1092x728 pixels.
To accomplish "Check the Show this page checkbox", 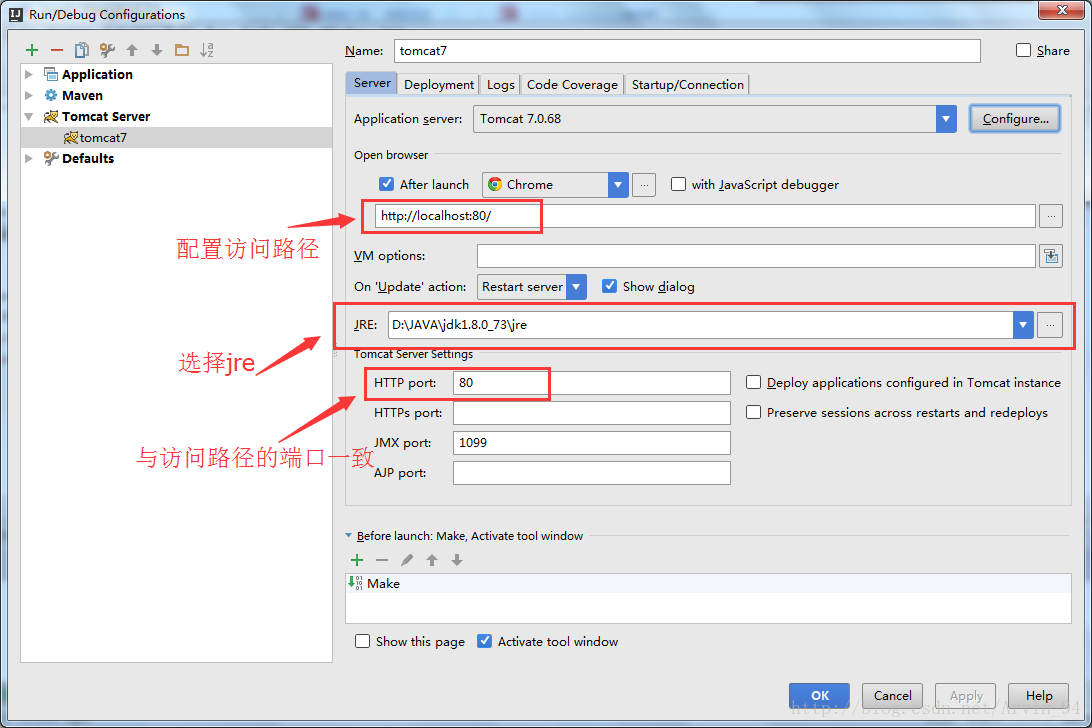I will pos(362,641).
